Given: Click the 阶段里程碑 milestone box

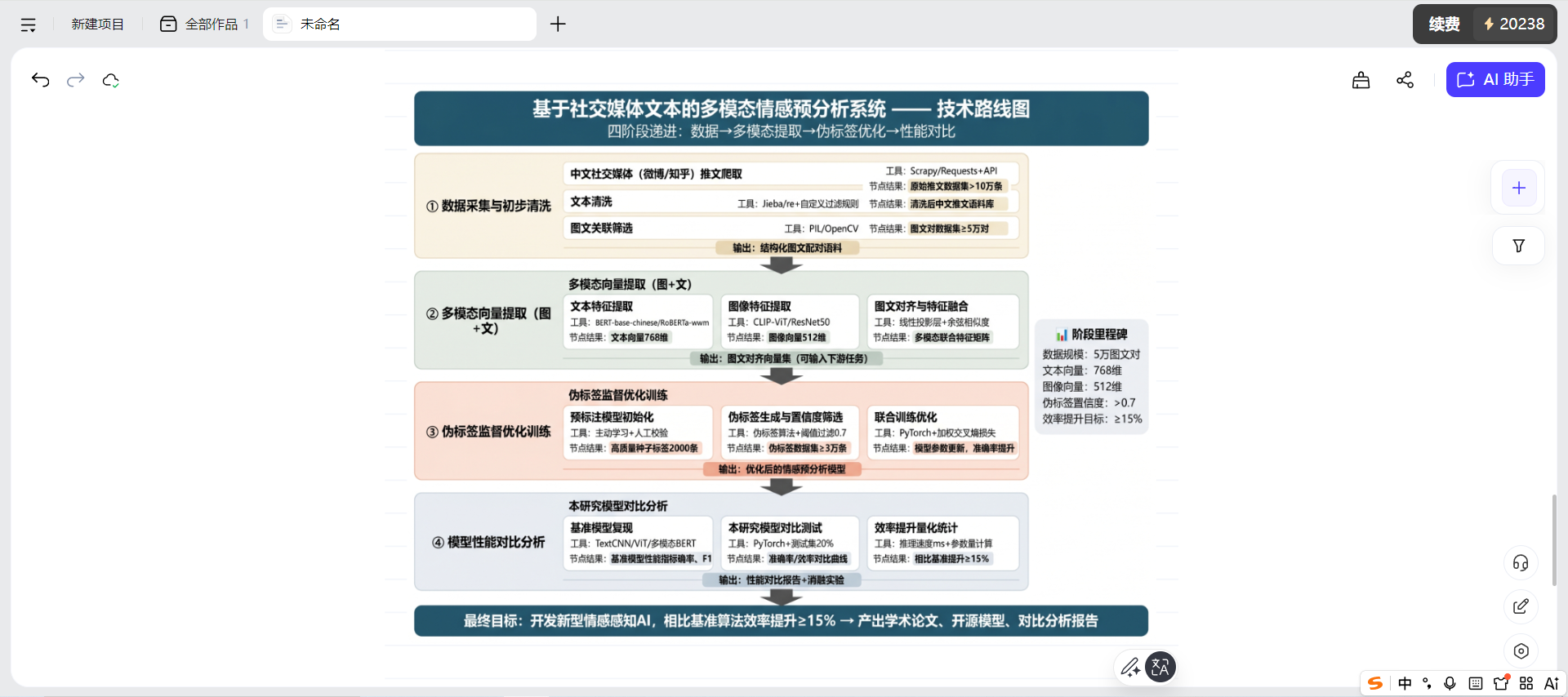Looking at the screenshot, I should click(x=1092, y=375).
